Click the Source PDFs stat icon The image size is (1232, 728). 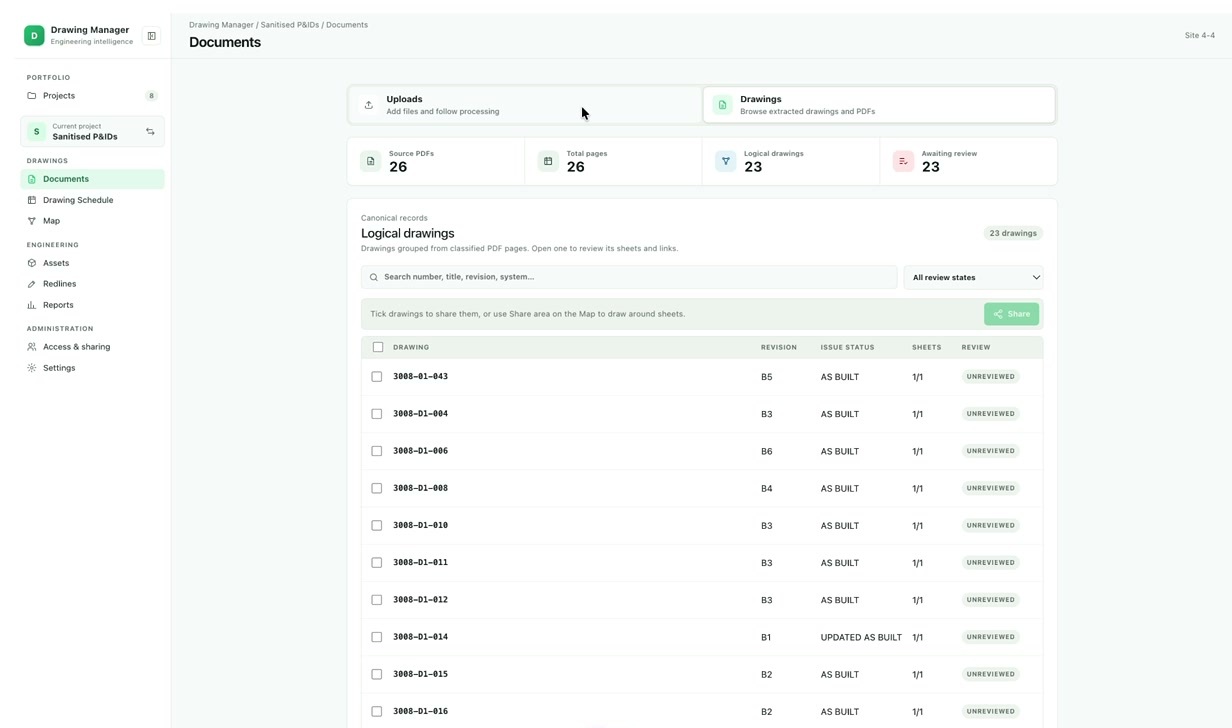371,161
